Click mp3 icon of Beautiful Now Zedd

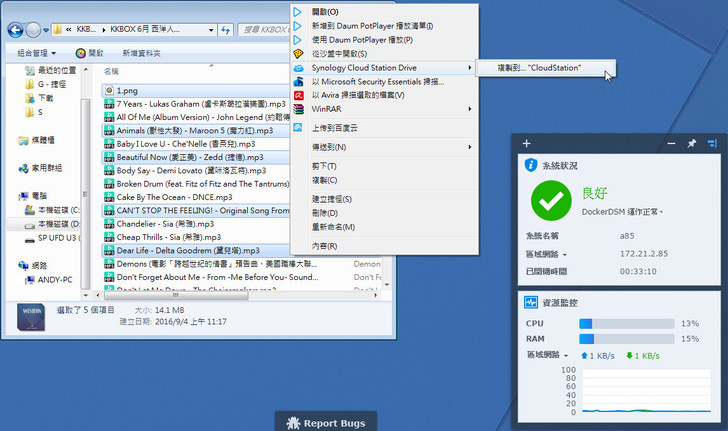[x=109, y=157]
